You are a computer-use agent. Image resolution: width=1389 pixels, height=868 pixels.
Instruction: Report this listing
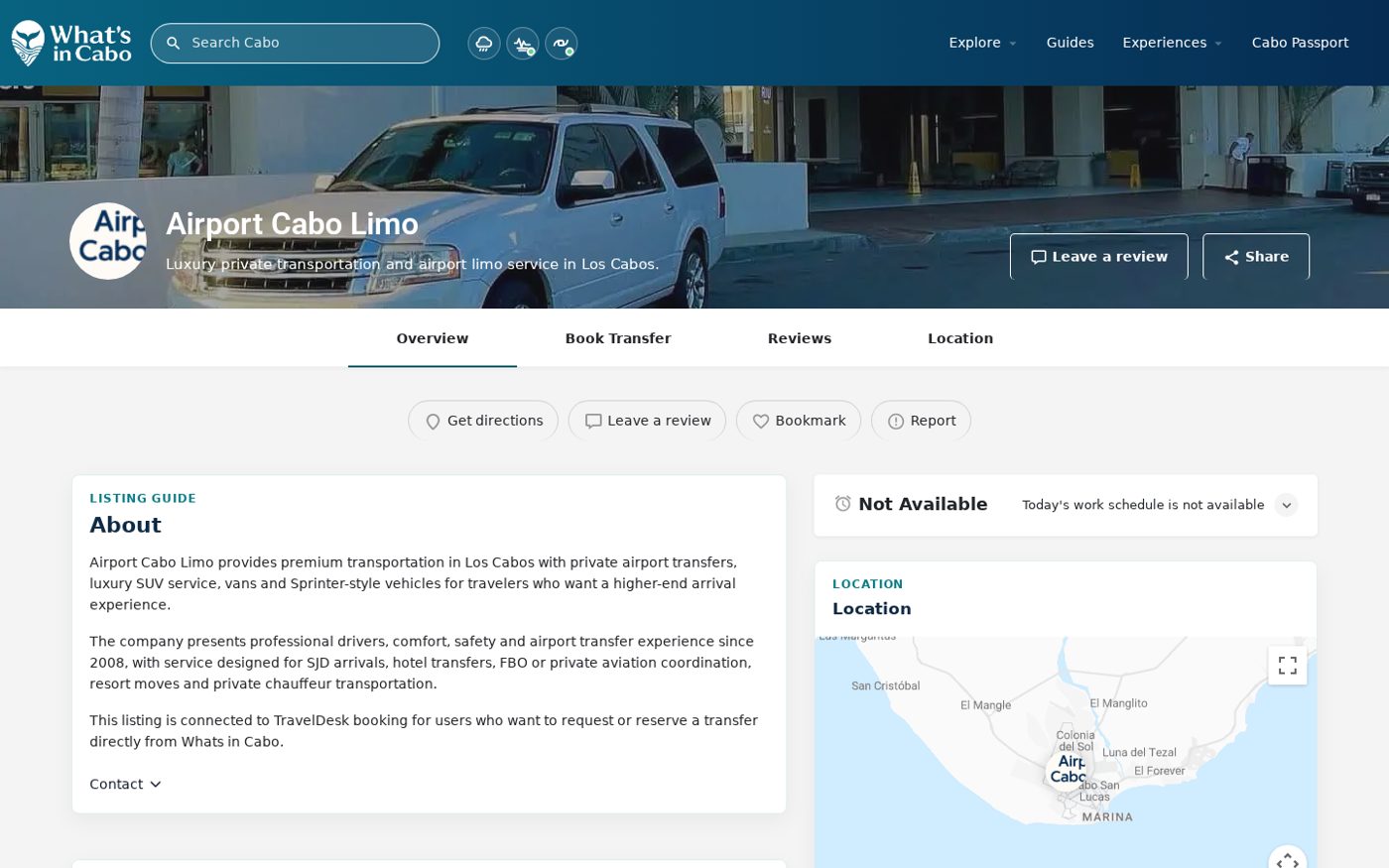(x=921, y=421)
